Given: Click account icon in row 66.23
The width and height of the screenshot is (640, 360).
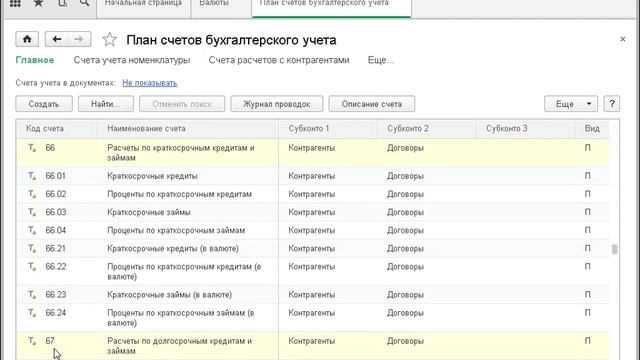Looking at the screenshot, I should point(32,294).
